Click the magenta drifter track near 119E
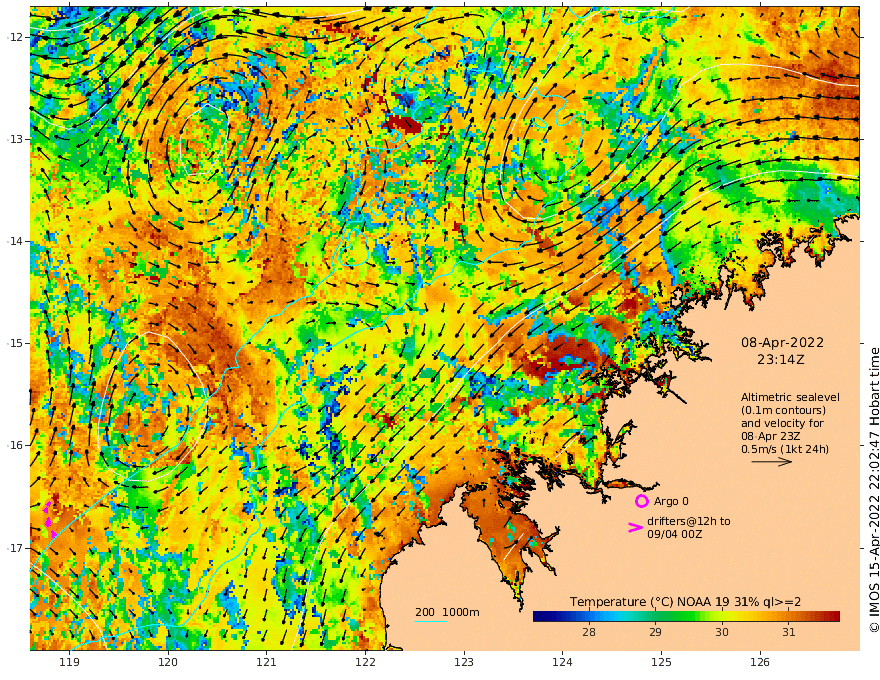880x680 pixels. point(49,519)
